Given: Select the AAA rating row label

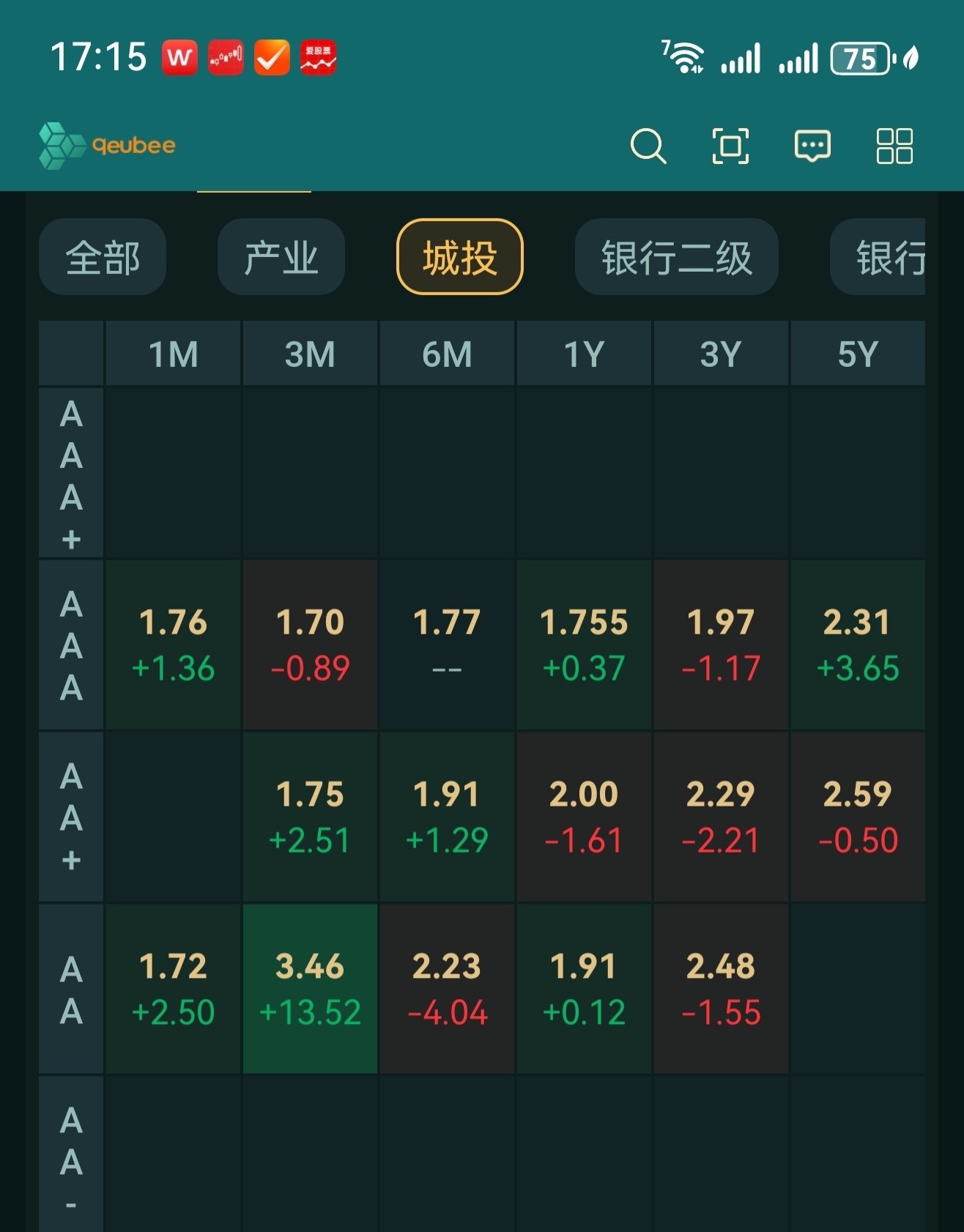Looking at the screenshot, I should (x=71, y=645).
